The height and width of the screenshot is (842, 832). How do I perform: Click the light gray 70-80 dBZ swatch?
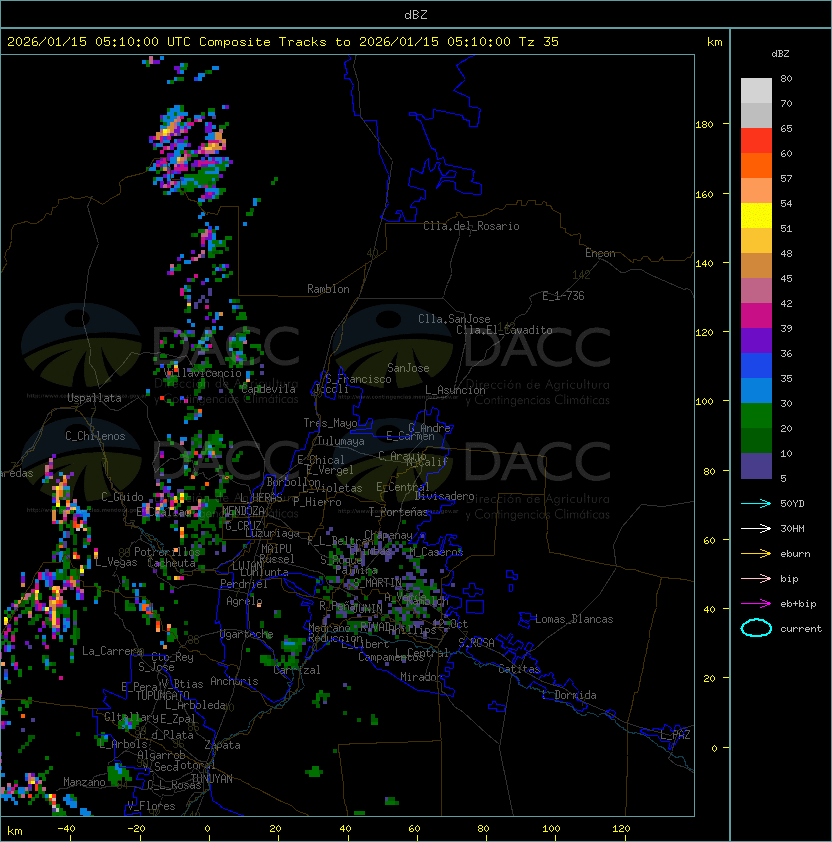click(x=756, y=91)
